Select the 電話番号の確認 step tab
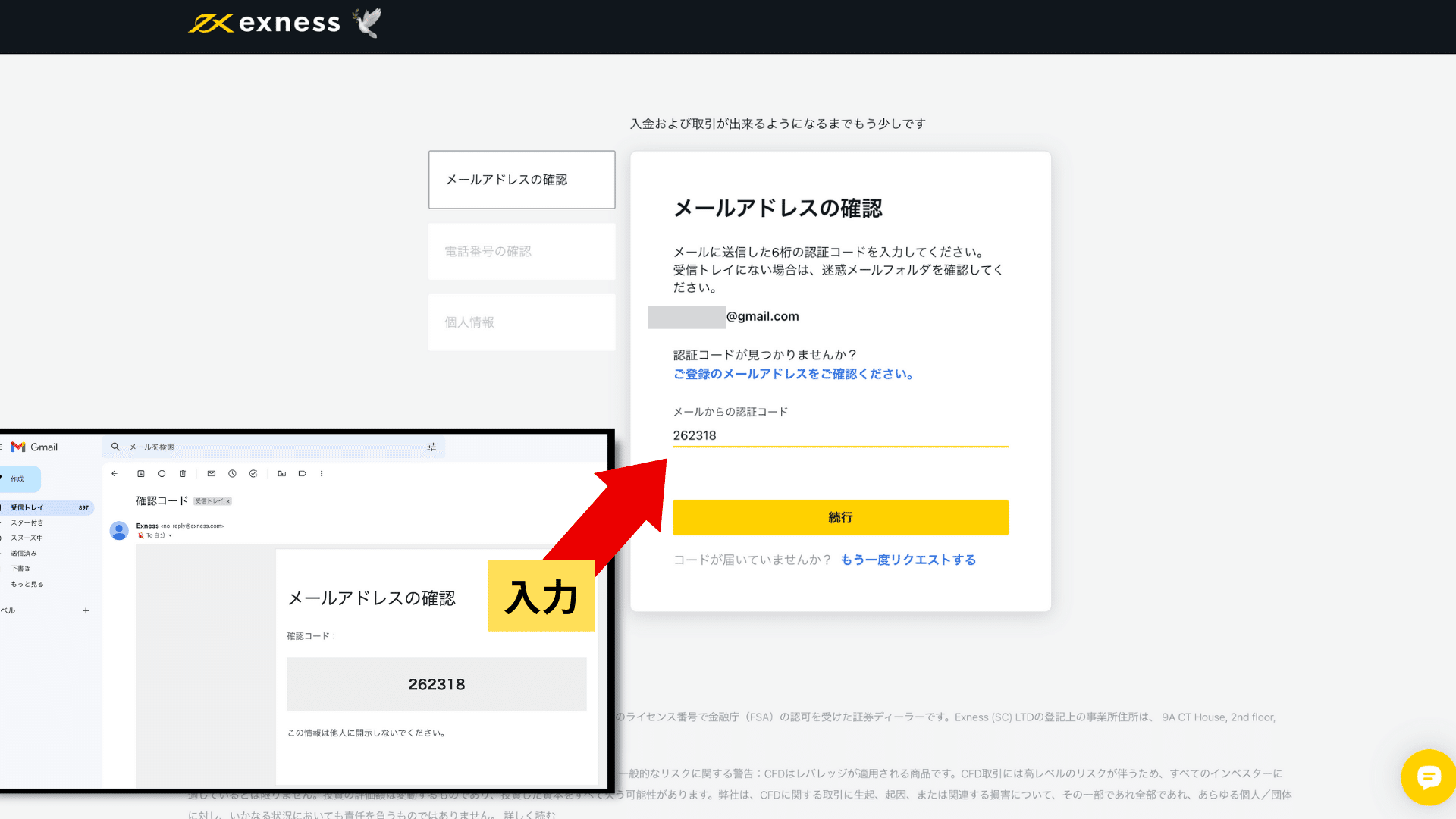This screenshot has height=819, width=1456. point(522,252)
